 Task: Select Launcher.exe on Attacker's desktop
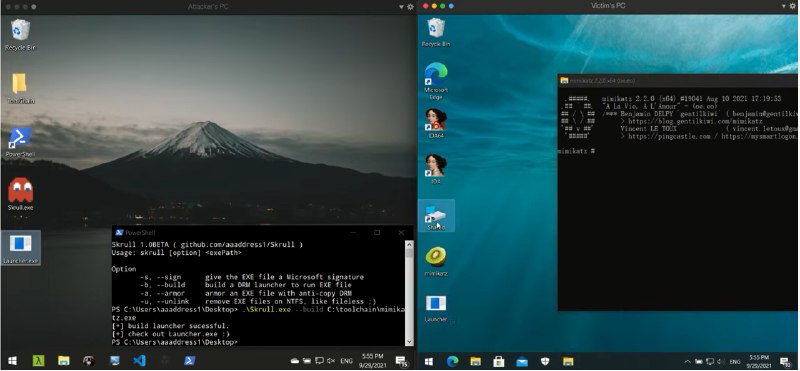pos(20,248)
